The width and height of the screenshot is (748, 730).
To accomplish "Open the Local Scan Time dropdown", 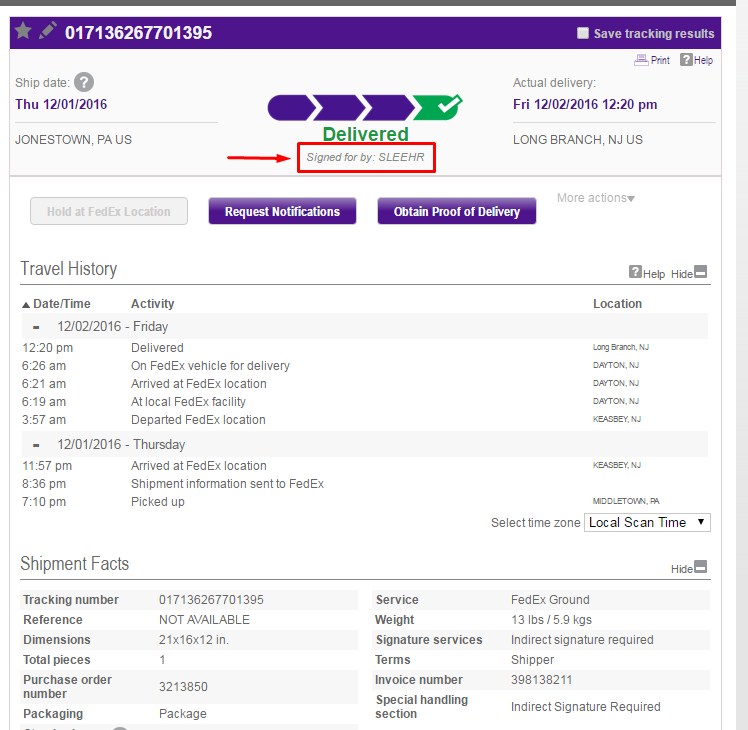I will [647, 522].
